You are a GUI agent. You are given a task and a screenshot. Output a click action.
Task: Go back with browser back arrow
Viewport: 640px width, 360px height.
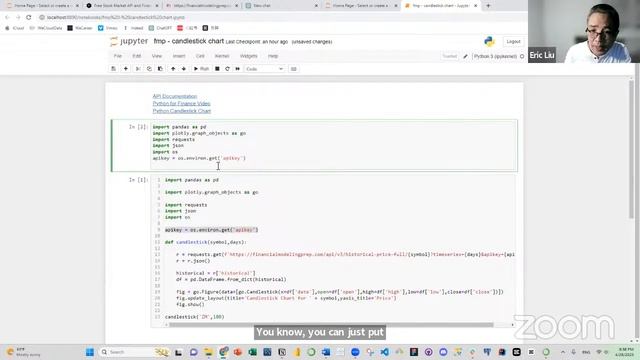click(x=7, y=18)
